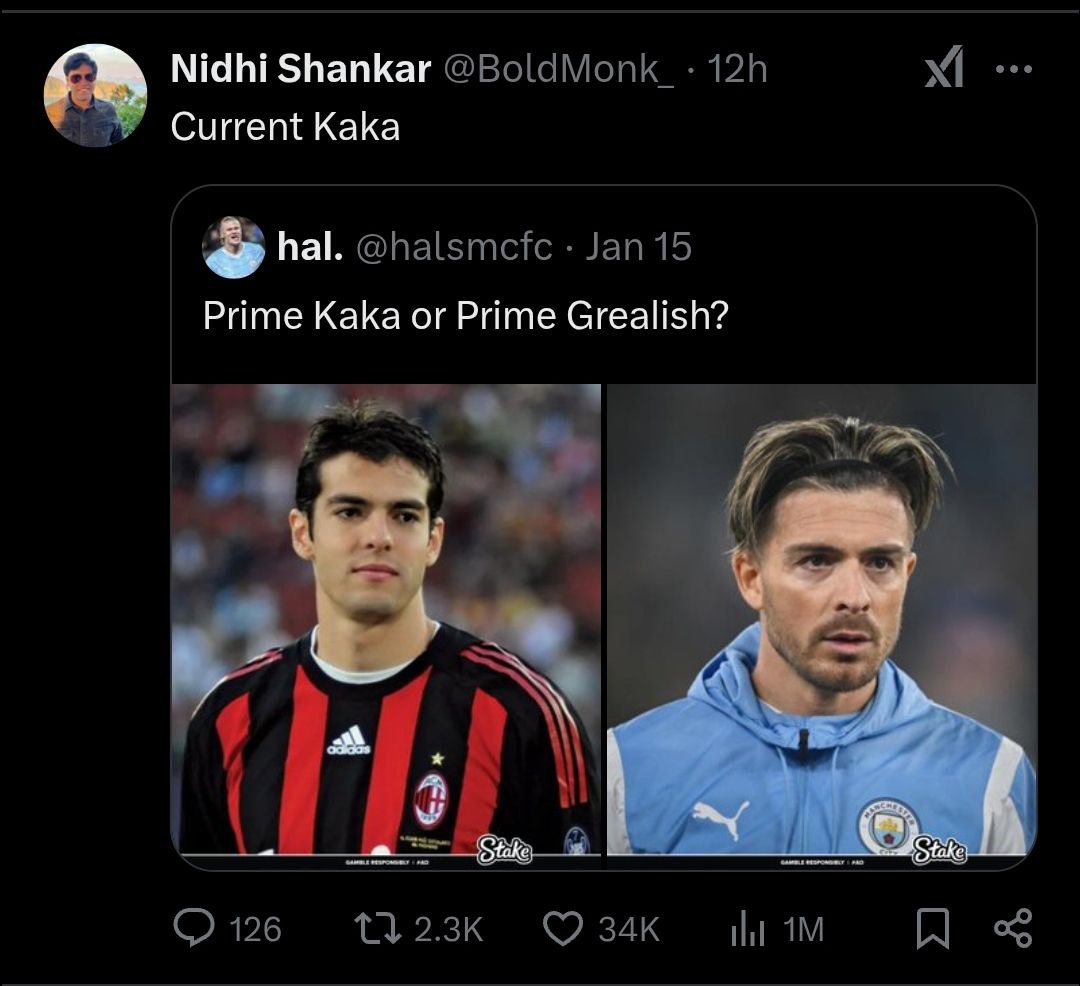Go to the @BoldMonk_ handle
The height and width of the screenshot is (986, 1080).
558,69
